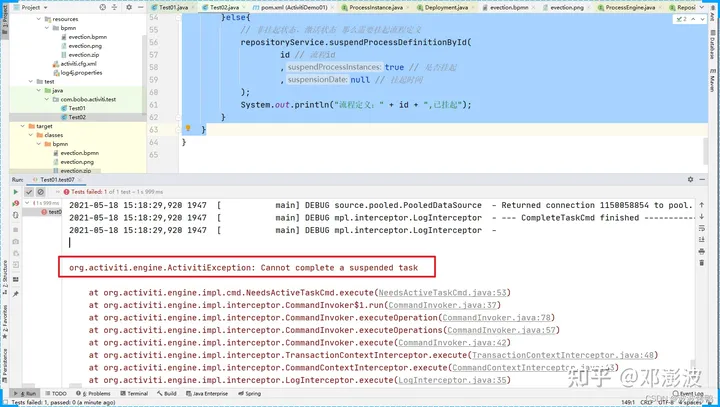Select Test01 class in project tree
The image size is (720, 407).
coord(76,108)
